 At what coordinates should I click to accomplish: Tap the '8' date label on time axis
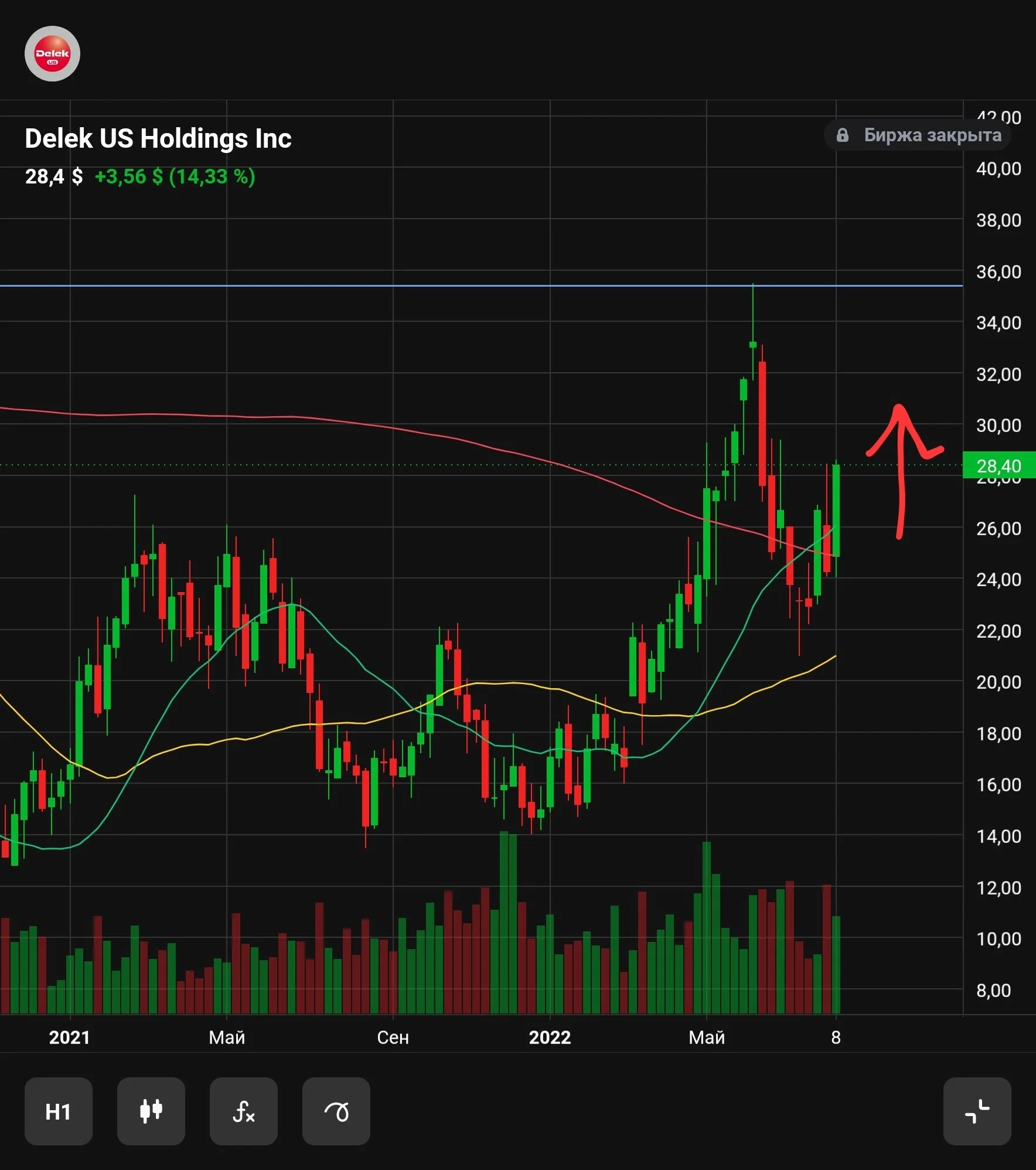pyautogui.click(x=836, y=1037)
